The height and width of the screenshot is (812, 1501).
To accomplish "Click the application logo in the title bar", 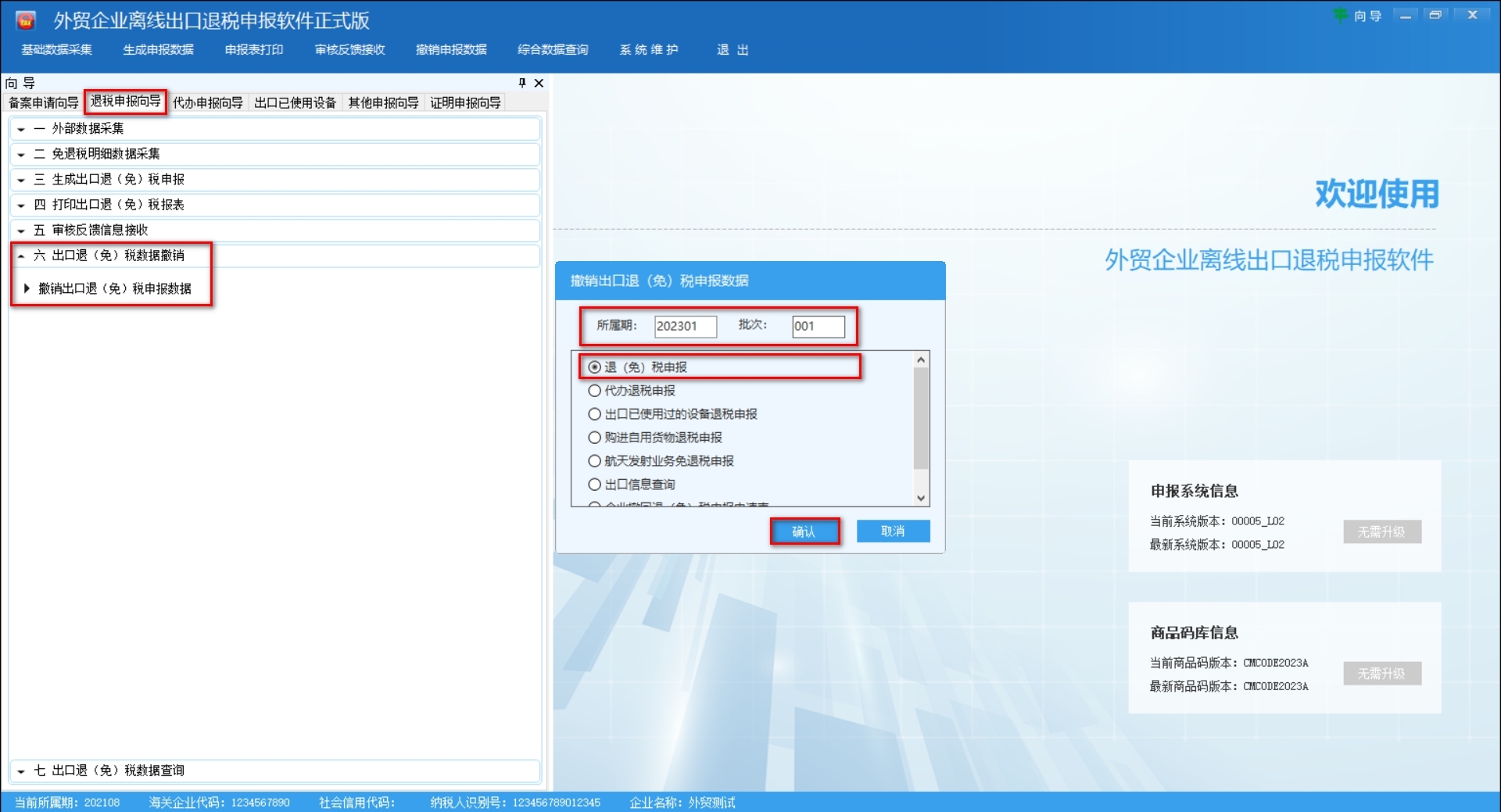I will pos(24,20).
